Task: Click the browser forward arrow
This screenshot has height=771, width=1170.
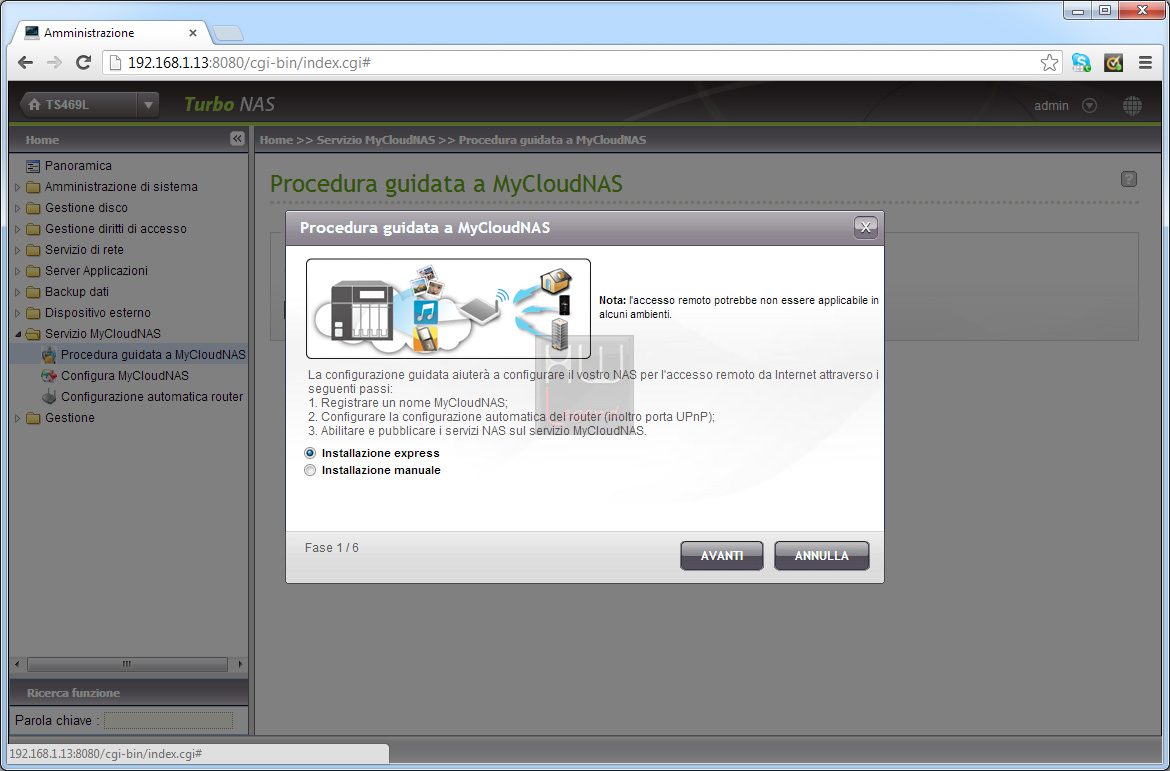Action: click(54, 63)
